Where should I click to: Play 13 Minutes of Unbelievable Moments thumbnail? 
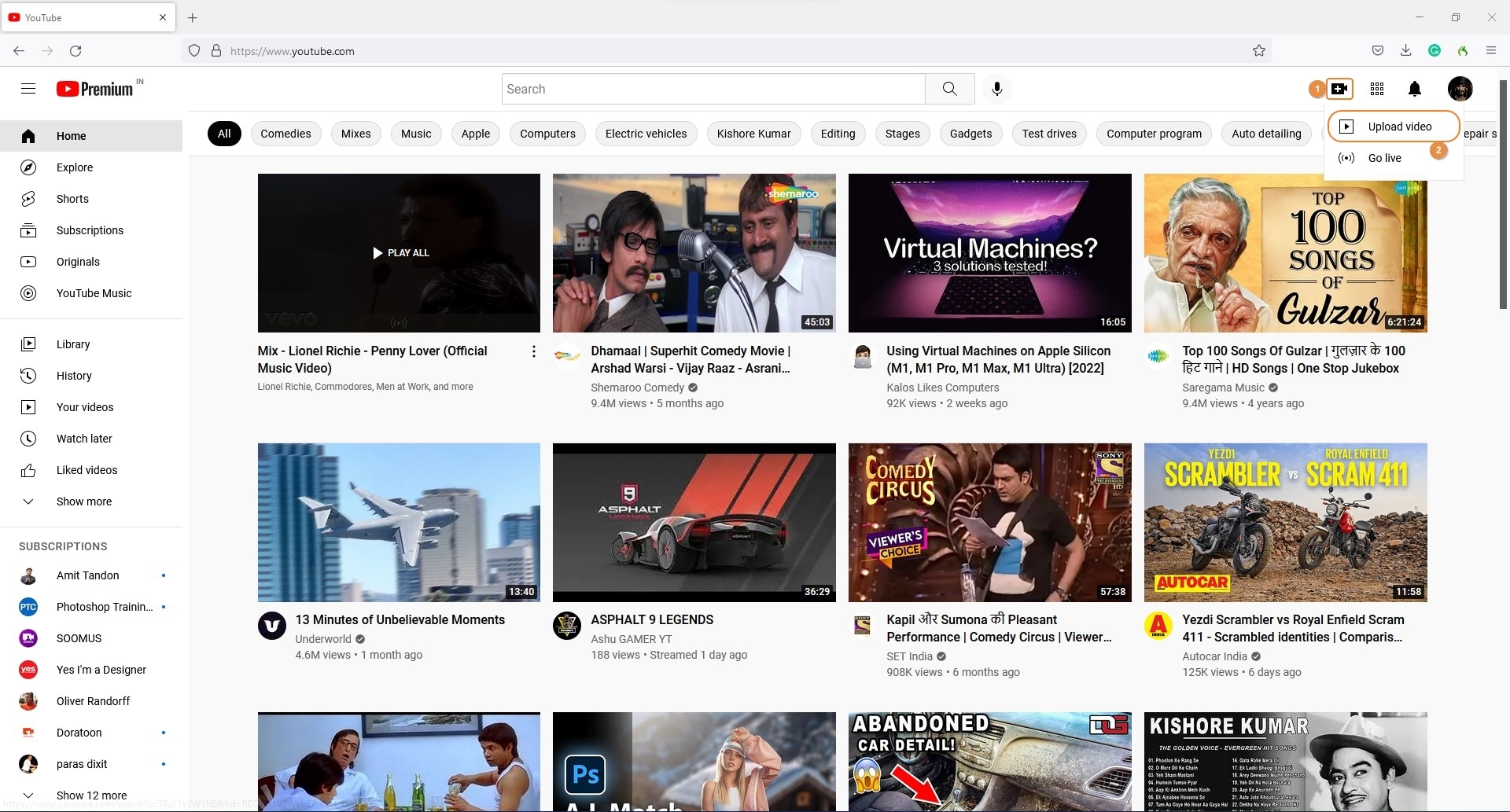click(399, 523)
